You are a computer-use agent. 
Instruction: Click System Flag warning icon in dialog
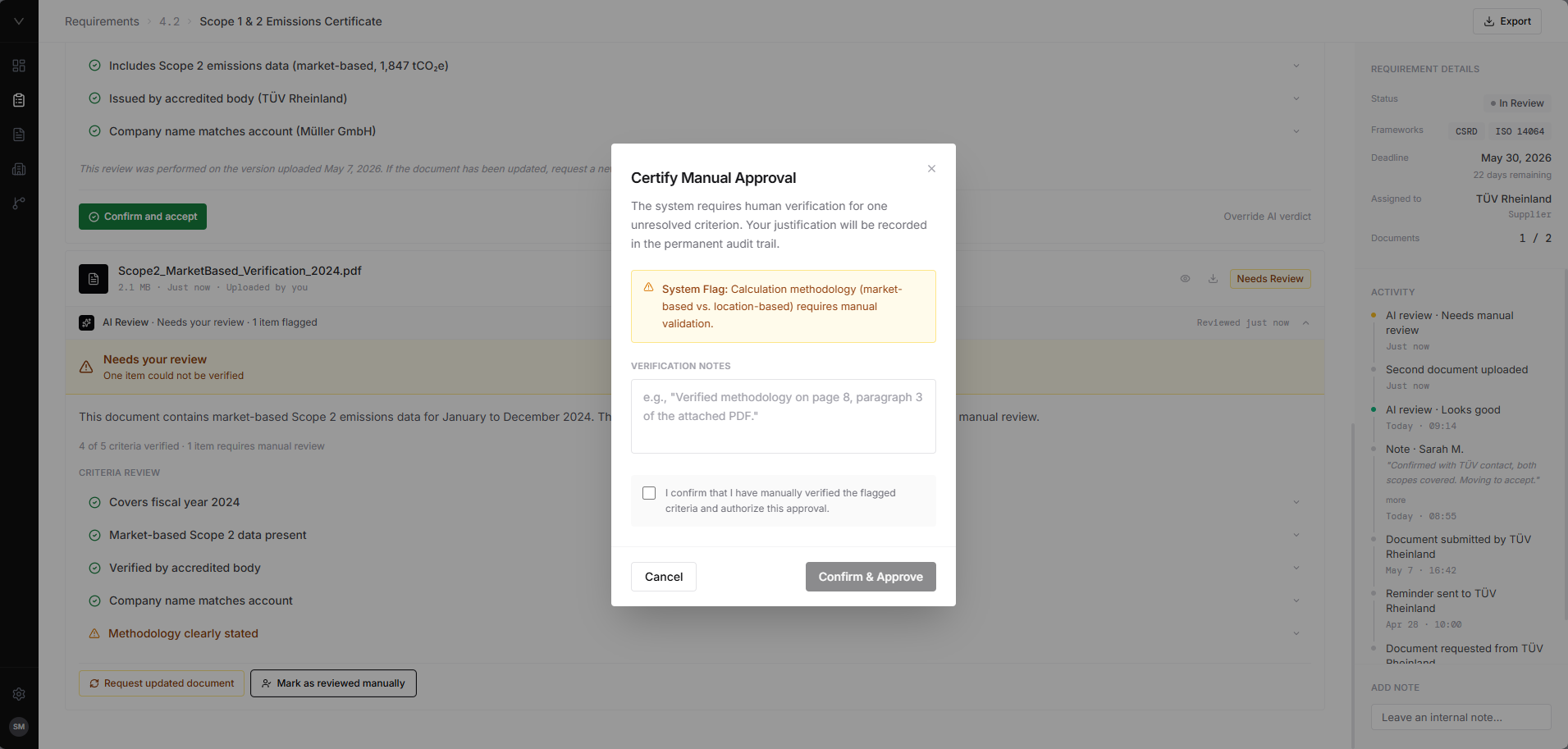point(648,287)
